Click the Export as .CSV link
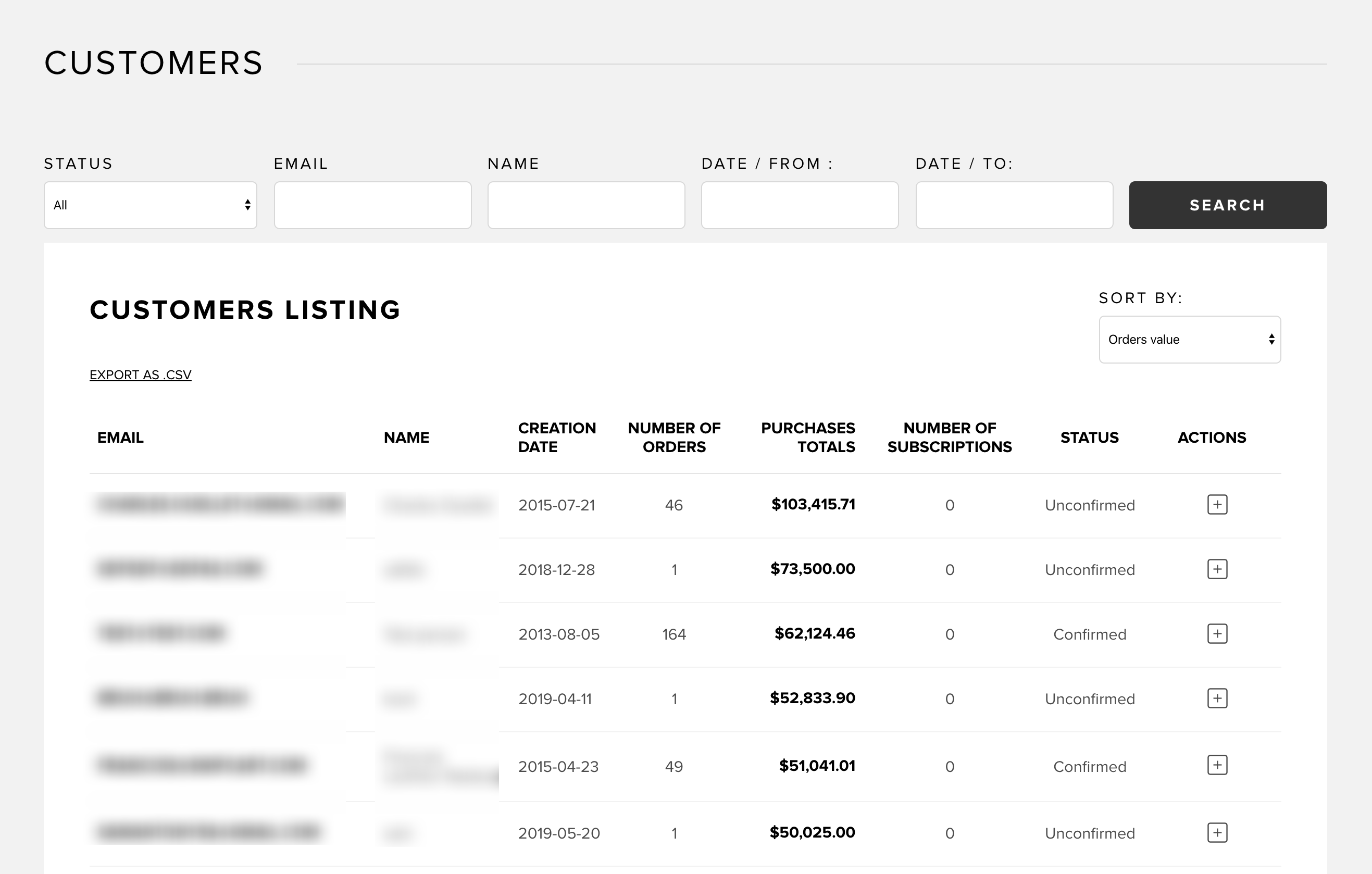 (x=140, y=375)
